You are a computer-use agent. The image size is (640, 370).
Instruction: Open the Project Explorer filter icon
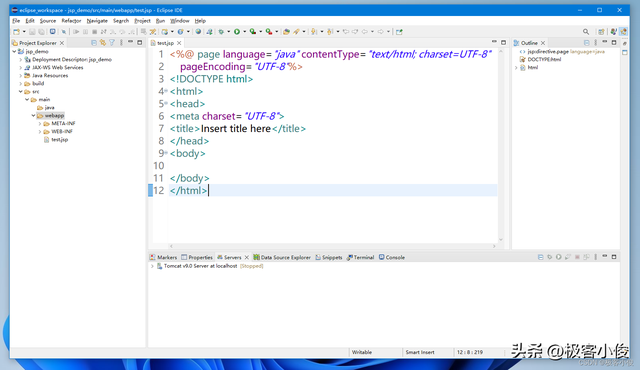112,42
